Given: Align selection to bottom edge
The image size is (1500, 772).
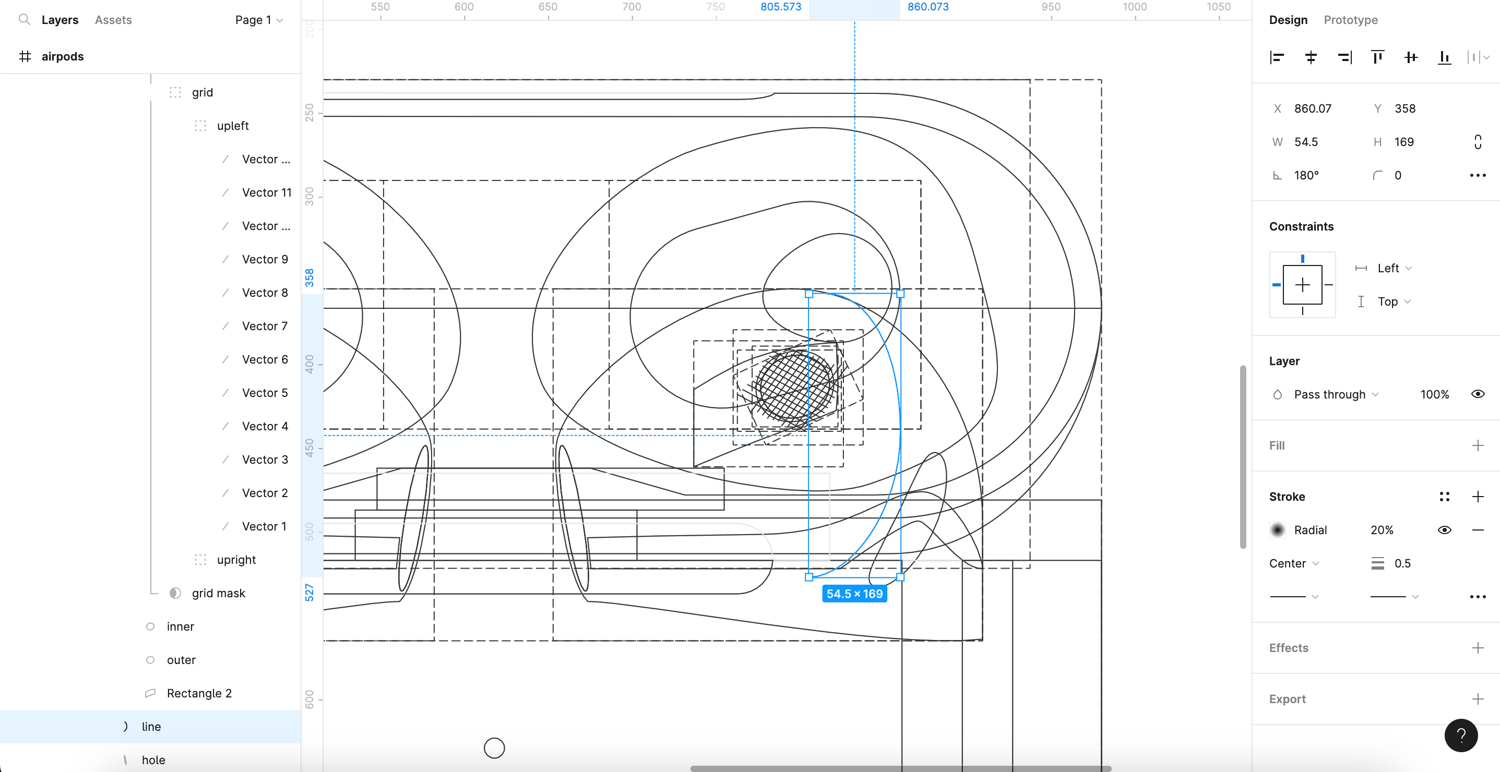Looking at the screenshot, I should pos(1444,58).
